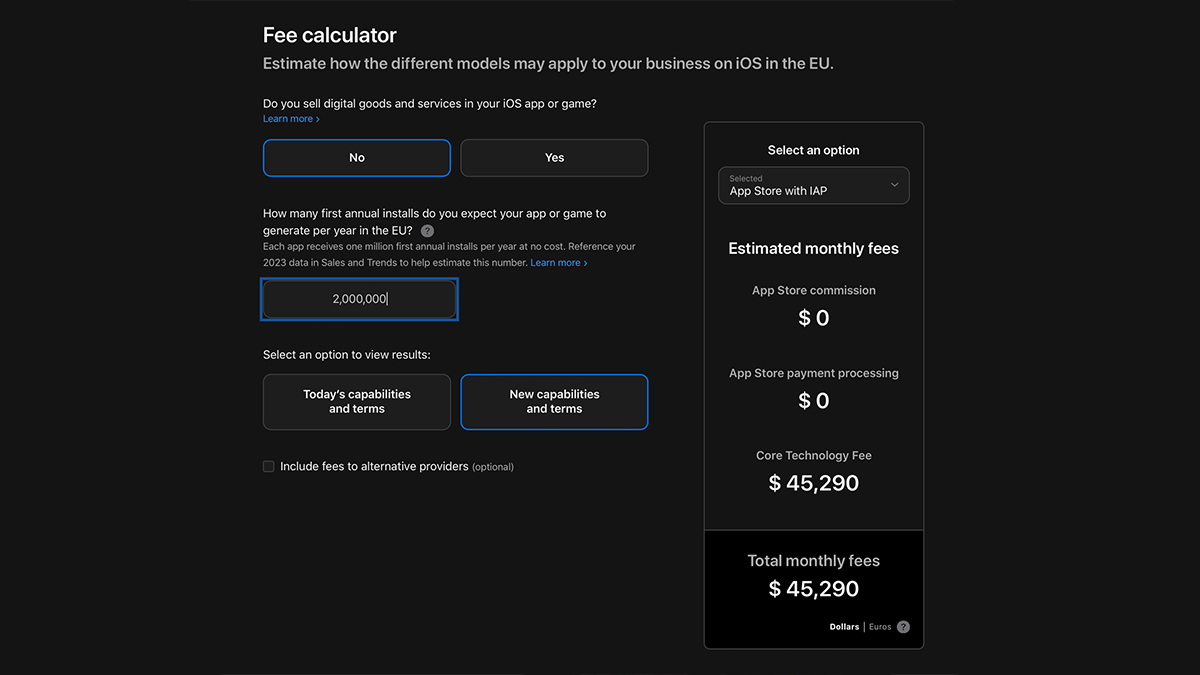Answer "Yes" to selling digital goods
The width and height of the screenshot is (1200, 675).
point(554,158)
